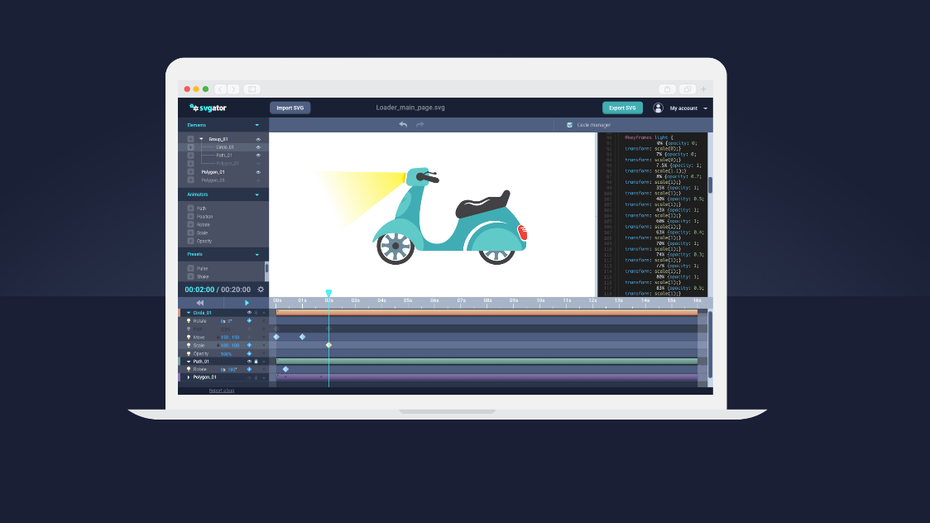The height and width of the screenshot is (523, 930).
Task: Click the Import SVG button
Action: 290,108
